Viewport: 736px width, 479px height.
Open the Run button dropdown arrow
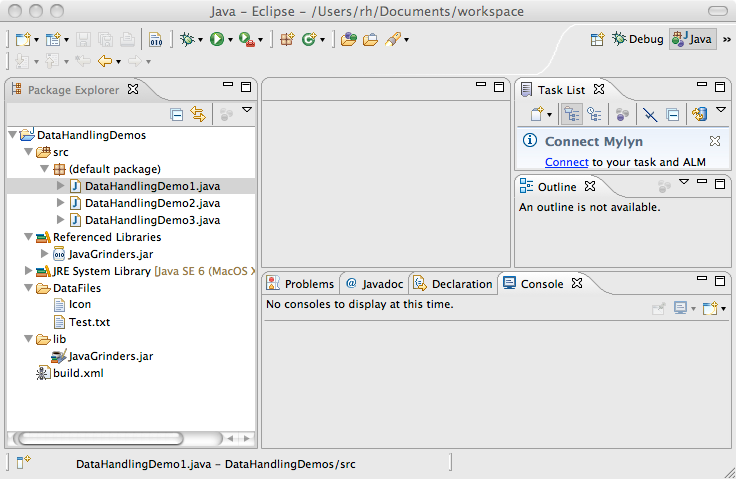(230, 40)
